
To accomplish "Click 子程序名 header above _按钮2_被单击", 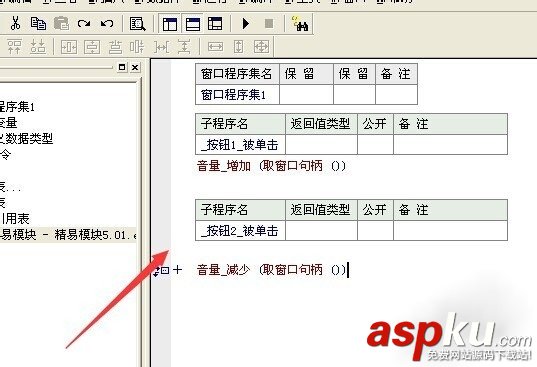I will click(x=240, y=210).
